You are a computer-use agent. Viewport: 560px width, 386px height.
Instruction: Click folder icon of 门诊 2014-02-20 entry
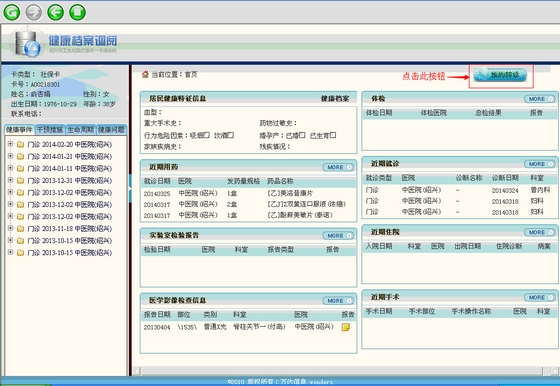click(20, 145)
